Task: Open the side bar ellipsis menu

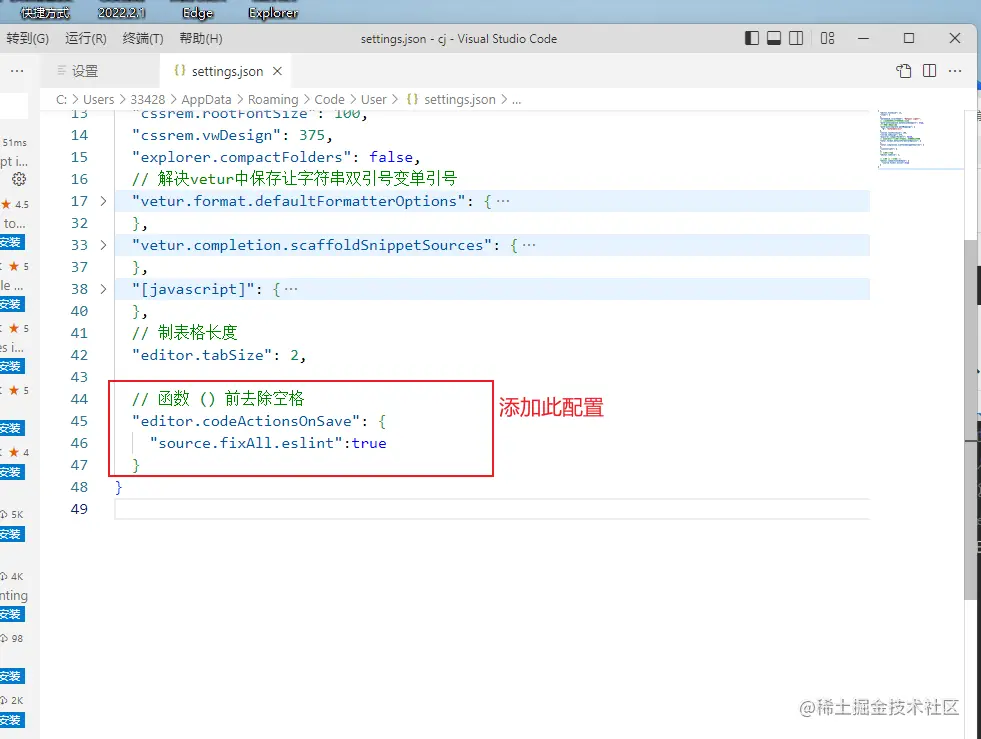Action: coord(17,71)
